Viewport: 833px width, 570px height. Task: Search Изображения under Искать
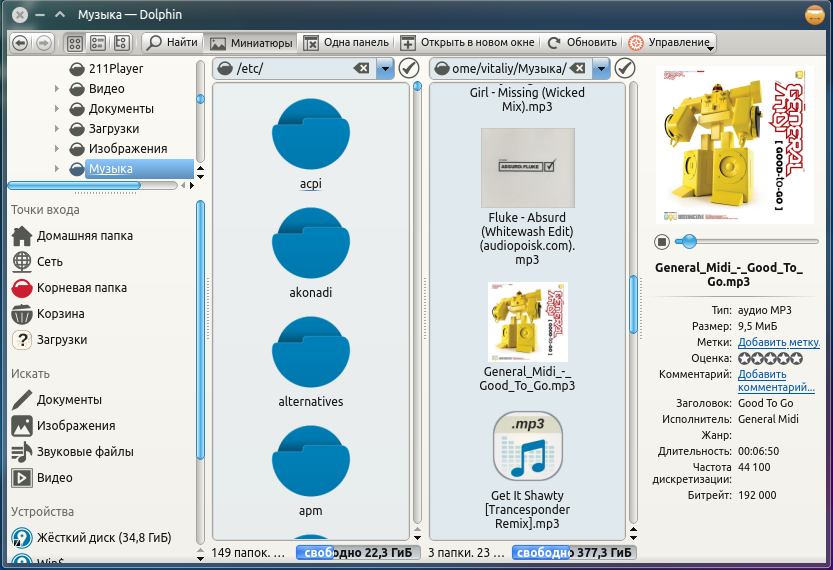(63, 426)
